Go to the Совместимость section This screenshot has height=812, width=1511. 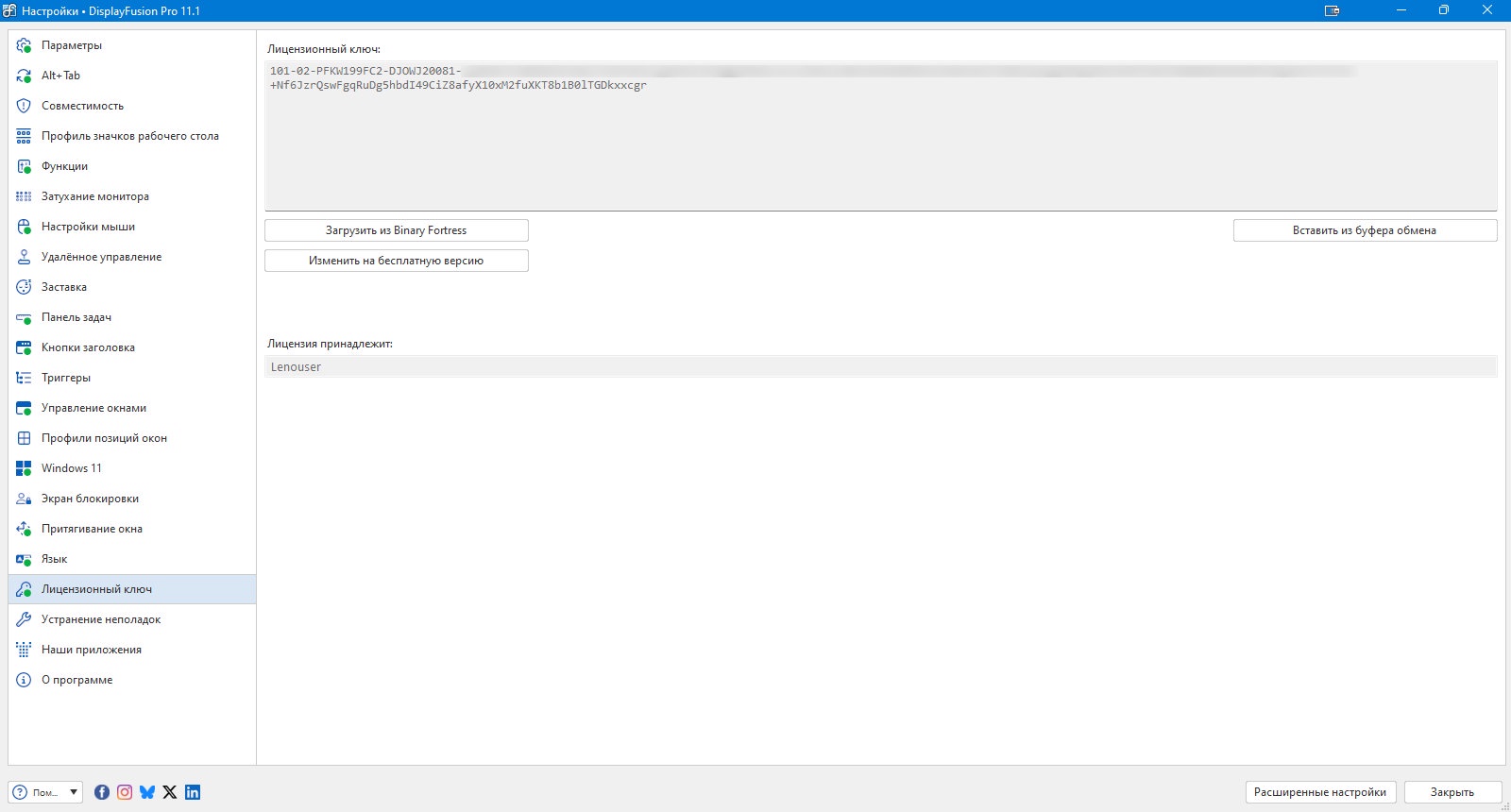click(132, 106)
